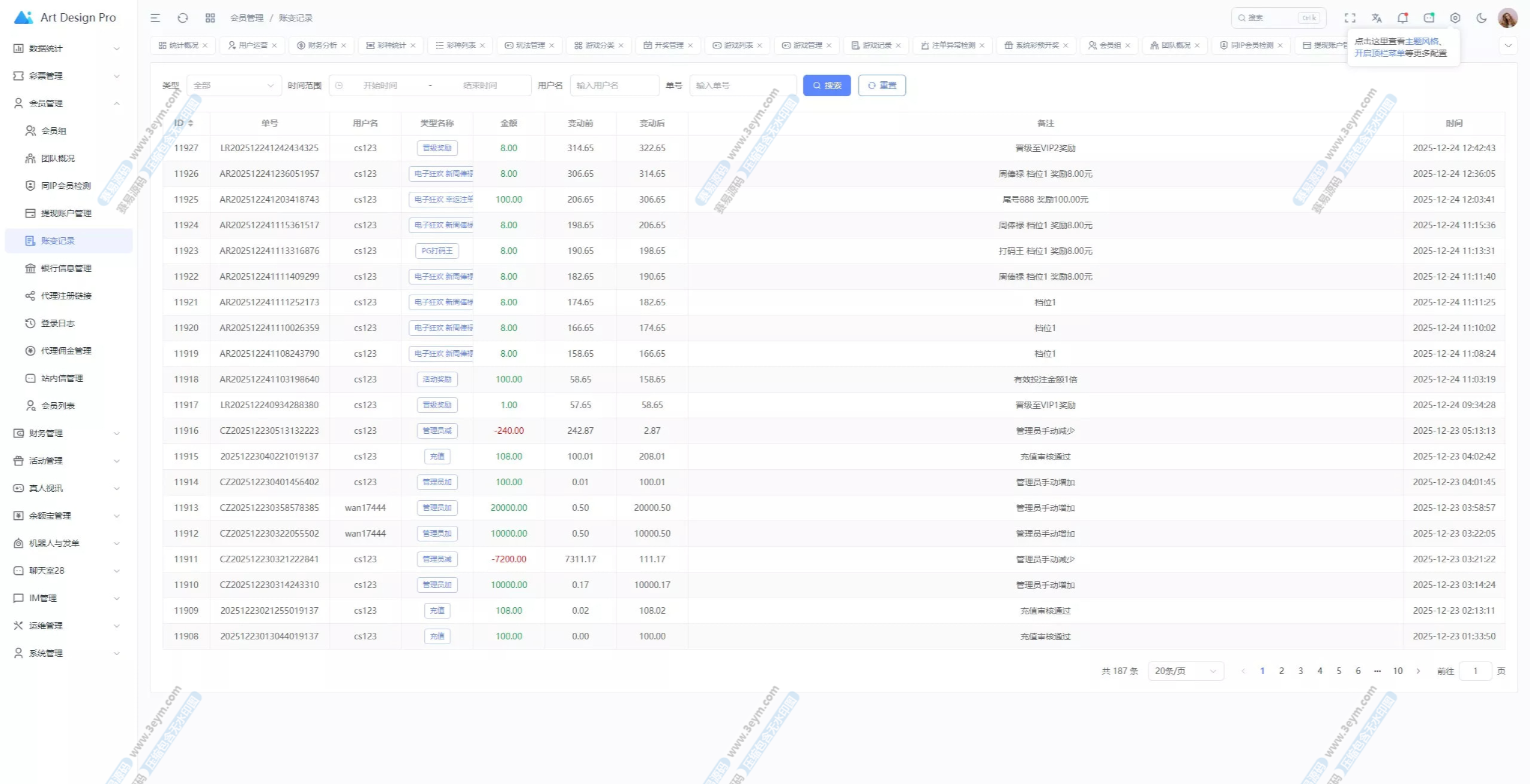Enter fullscreen mode via top-bar icon
1530x784 pixels.
pyautogui.click(x=1350, y=18)
